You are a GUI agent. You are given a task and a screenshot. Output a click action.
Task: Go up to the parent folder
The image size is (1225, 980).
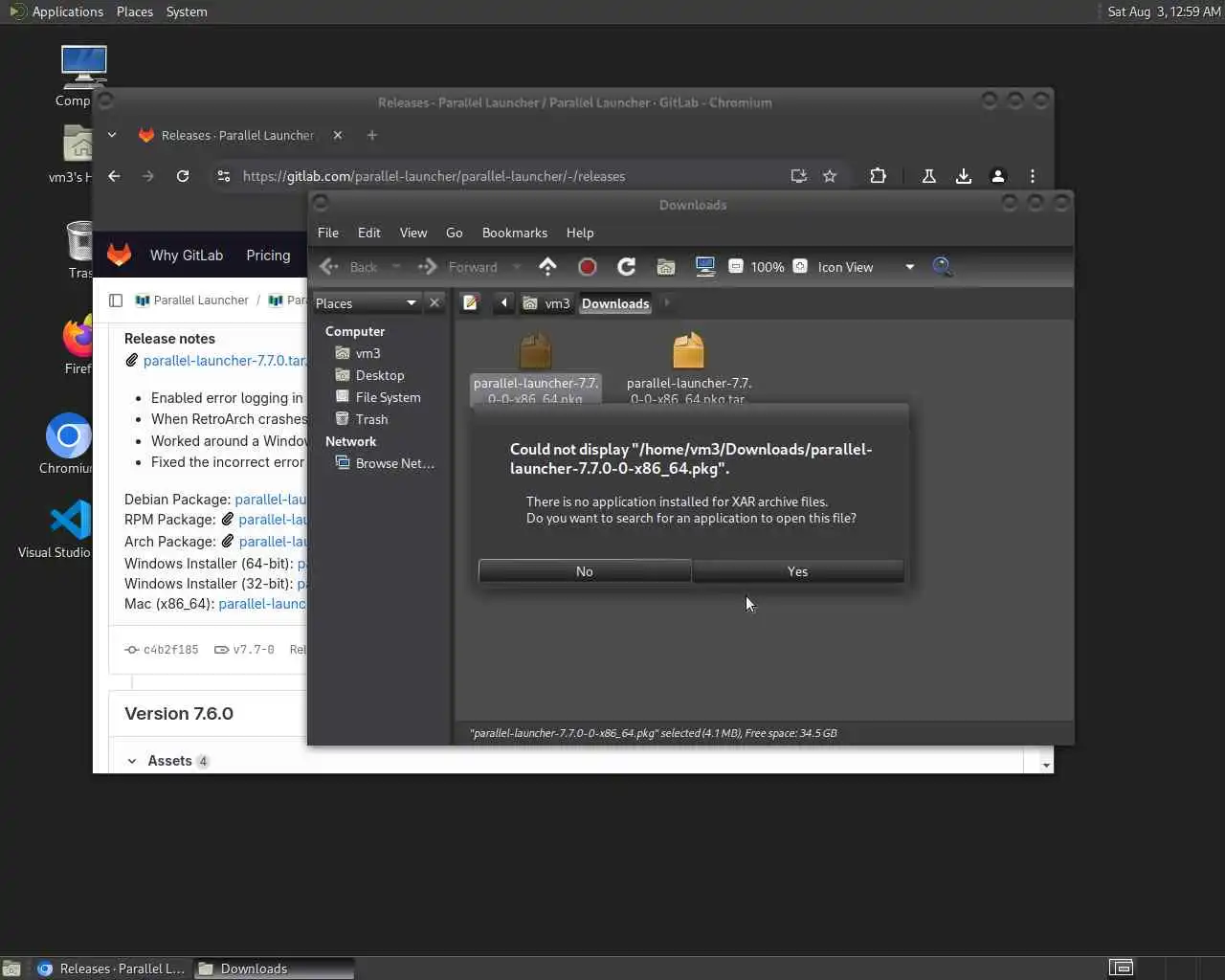tap(547, 266)
